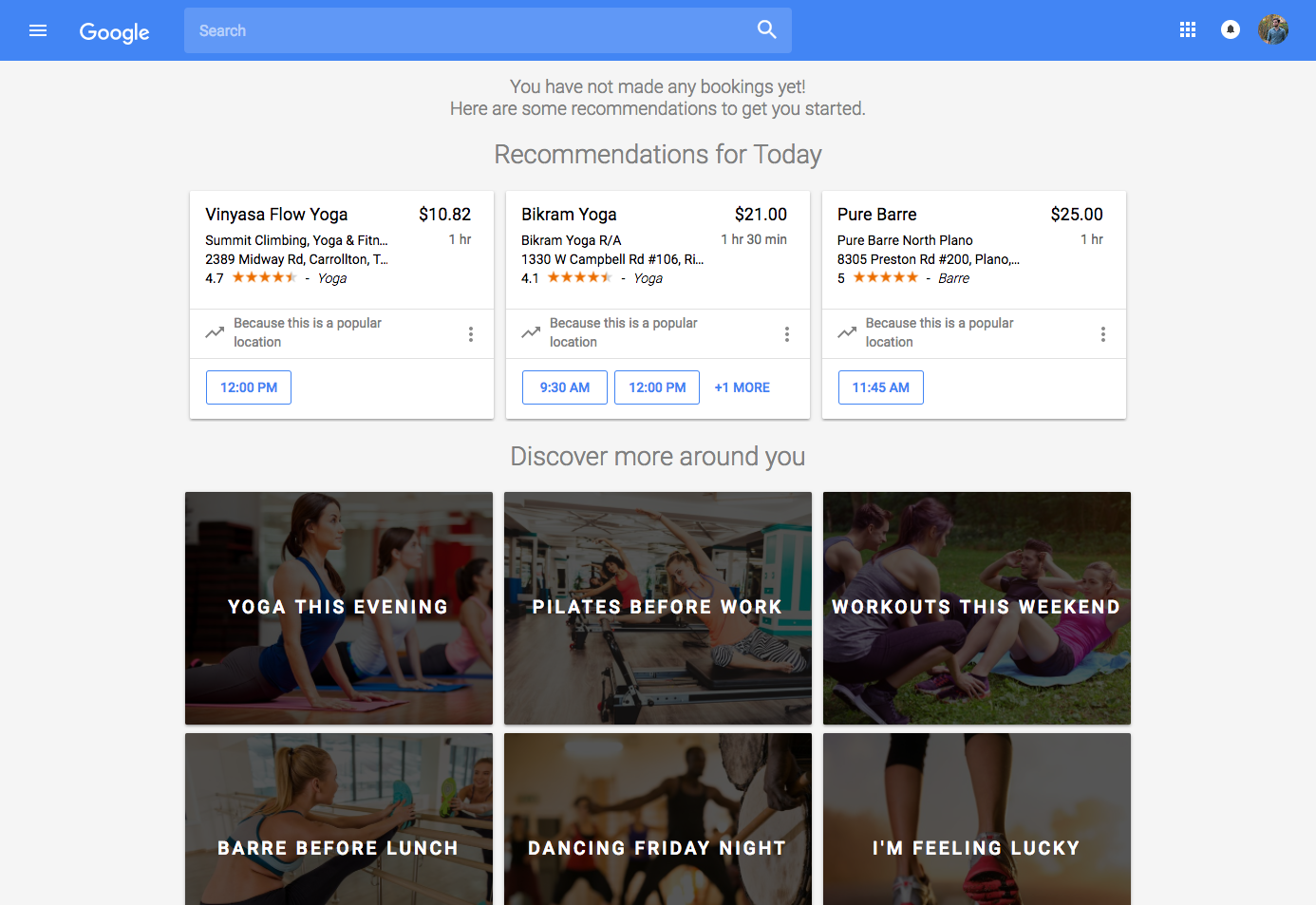Image resolution: width=1316 pixels, height=905 pixels.
Task: Show +1 MORE Bikram Yoga times
Action: [x=743, y=387]
